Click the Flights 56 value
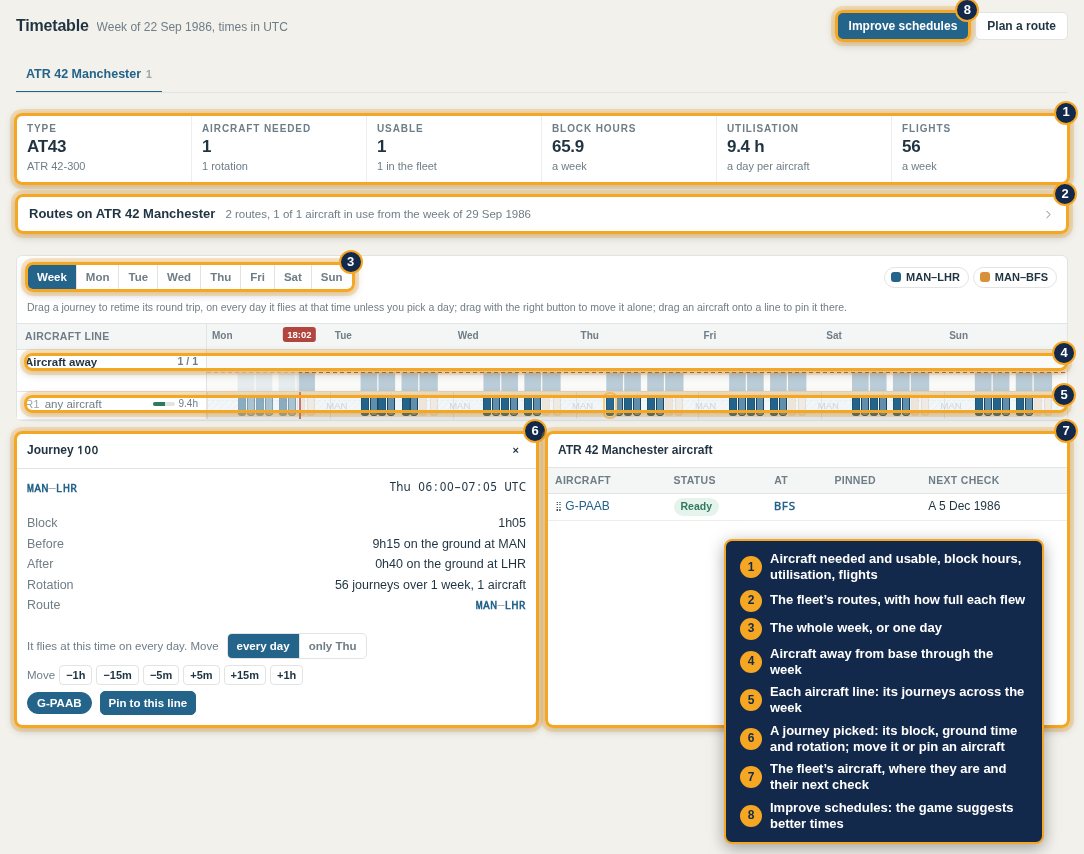This screenshot has height=854, width=1084. click(x=911, y=147)
